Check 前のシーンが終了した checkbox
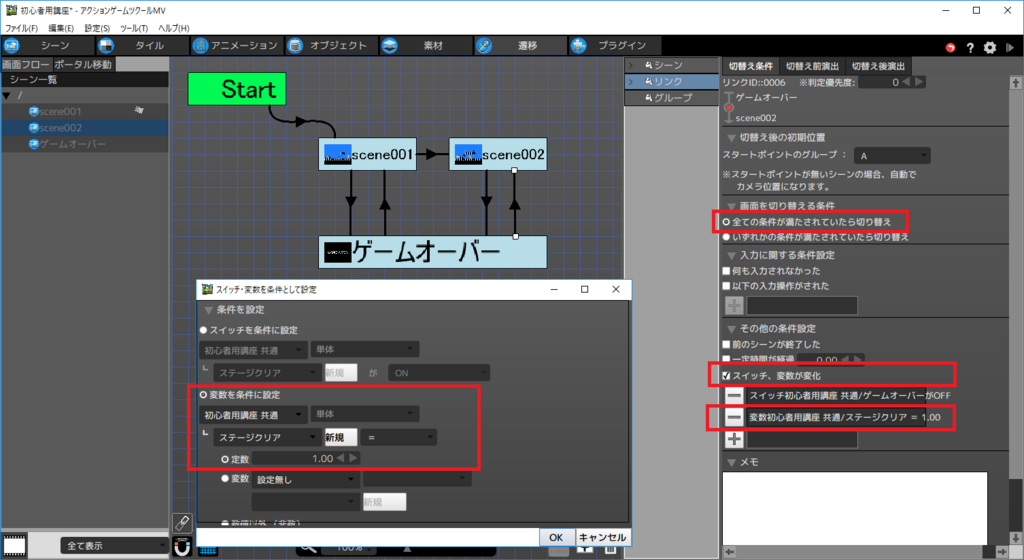This screenshot has height=560, width=1024. pos(726,345)
